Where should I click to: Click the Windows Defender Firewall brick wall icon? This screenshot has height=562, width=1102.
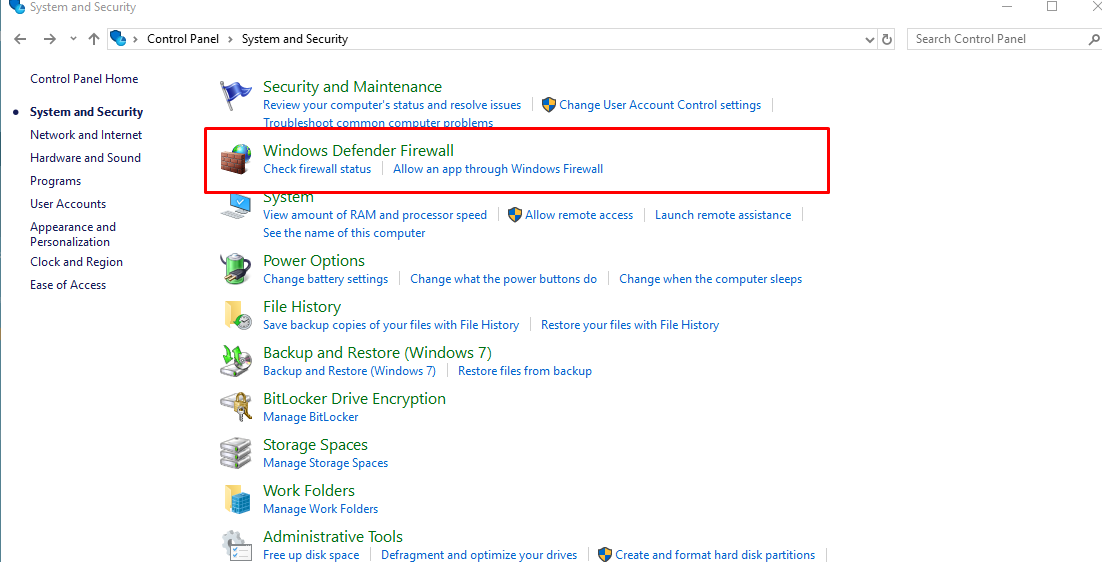(235, 159)
